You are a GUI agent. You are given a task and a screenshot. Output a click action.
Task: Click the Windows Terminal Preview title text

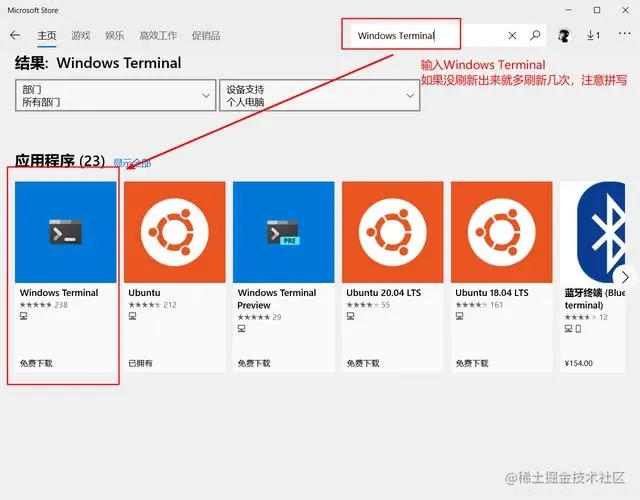click(277, 299)
